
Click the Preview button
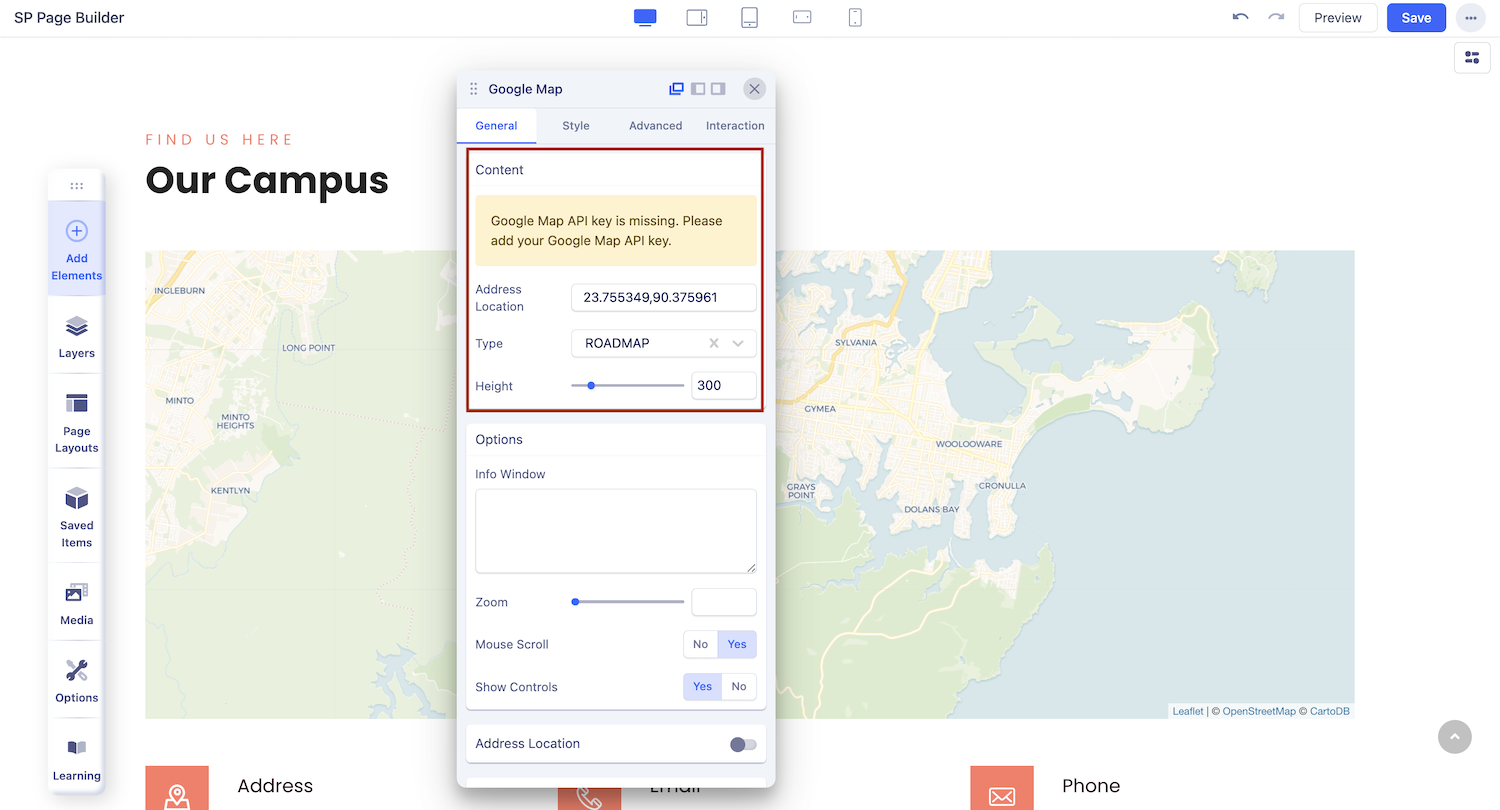1337,18
